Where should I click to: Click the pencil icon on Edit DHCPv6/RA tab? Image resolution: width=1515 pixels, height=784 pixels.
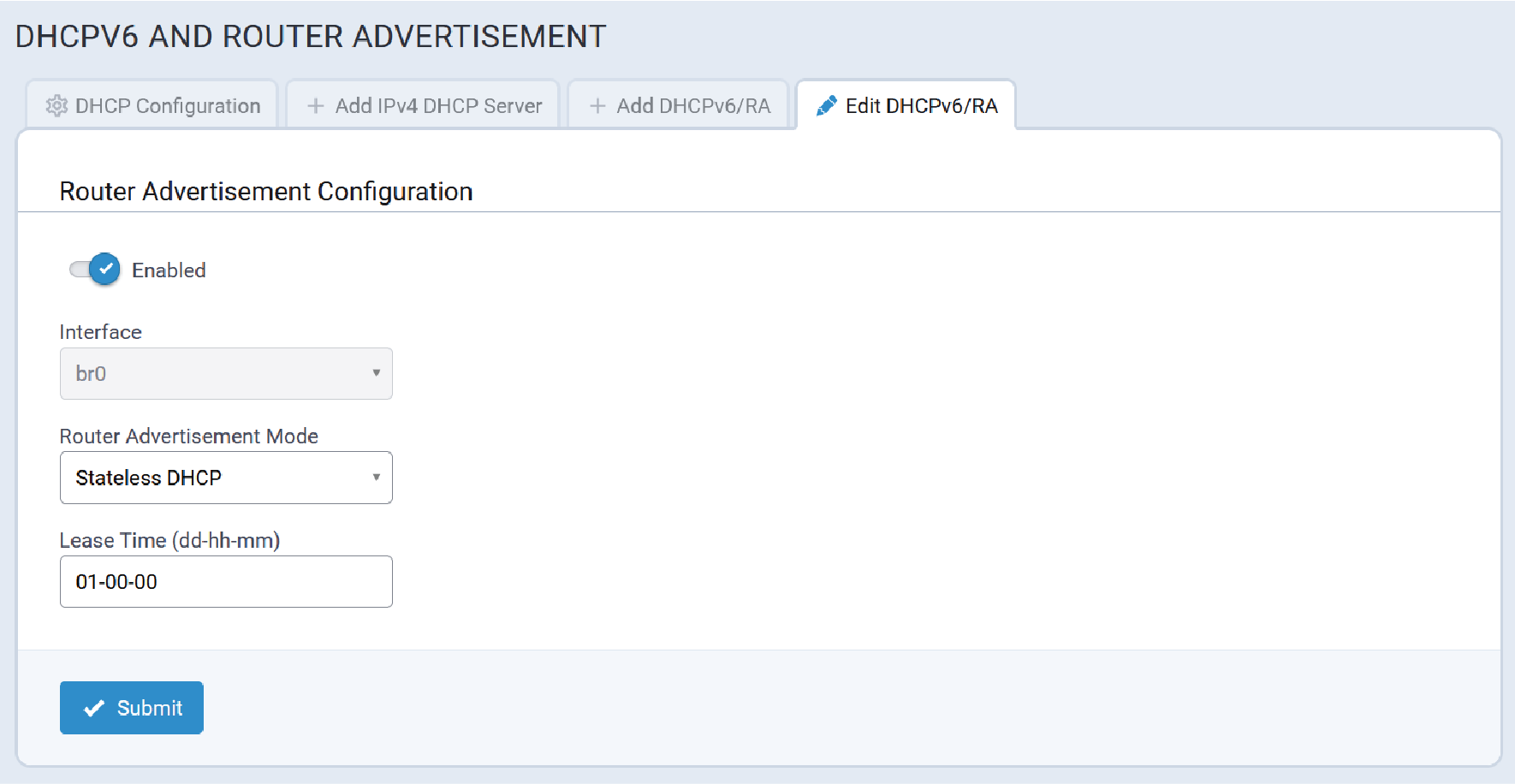826,105
